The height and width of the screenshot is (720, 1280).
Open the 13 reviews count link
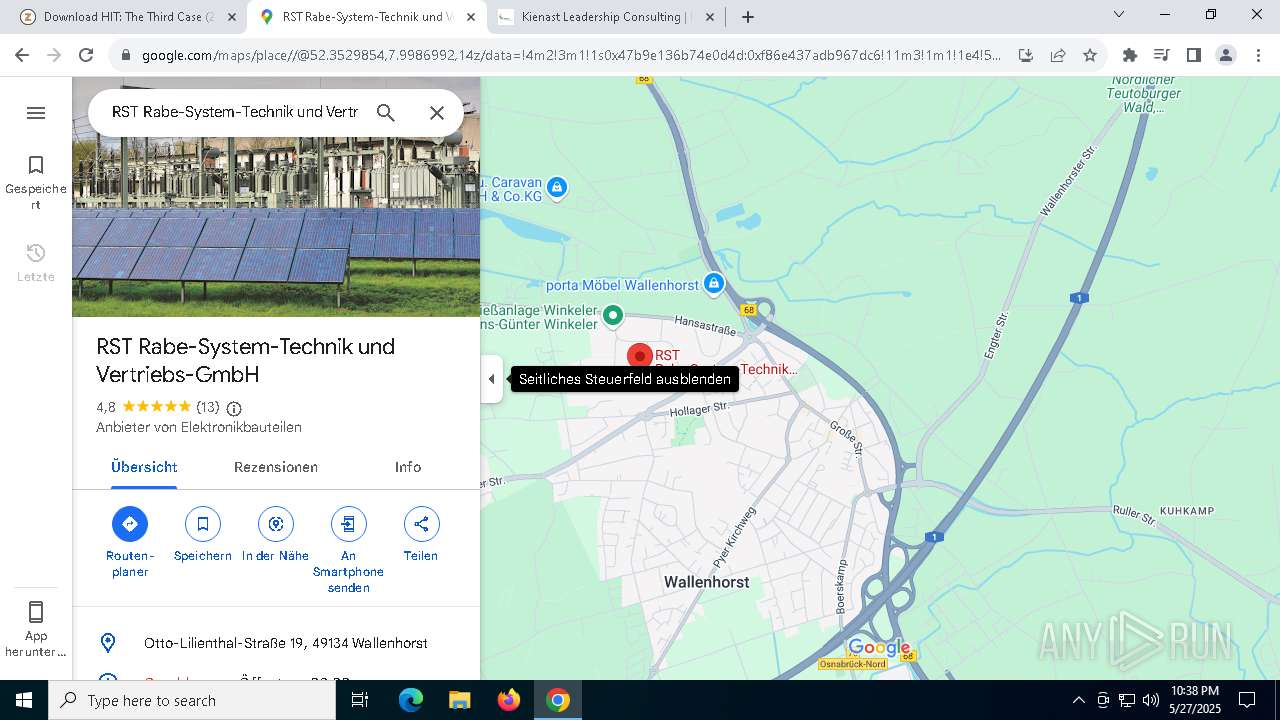(208, 407)
